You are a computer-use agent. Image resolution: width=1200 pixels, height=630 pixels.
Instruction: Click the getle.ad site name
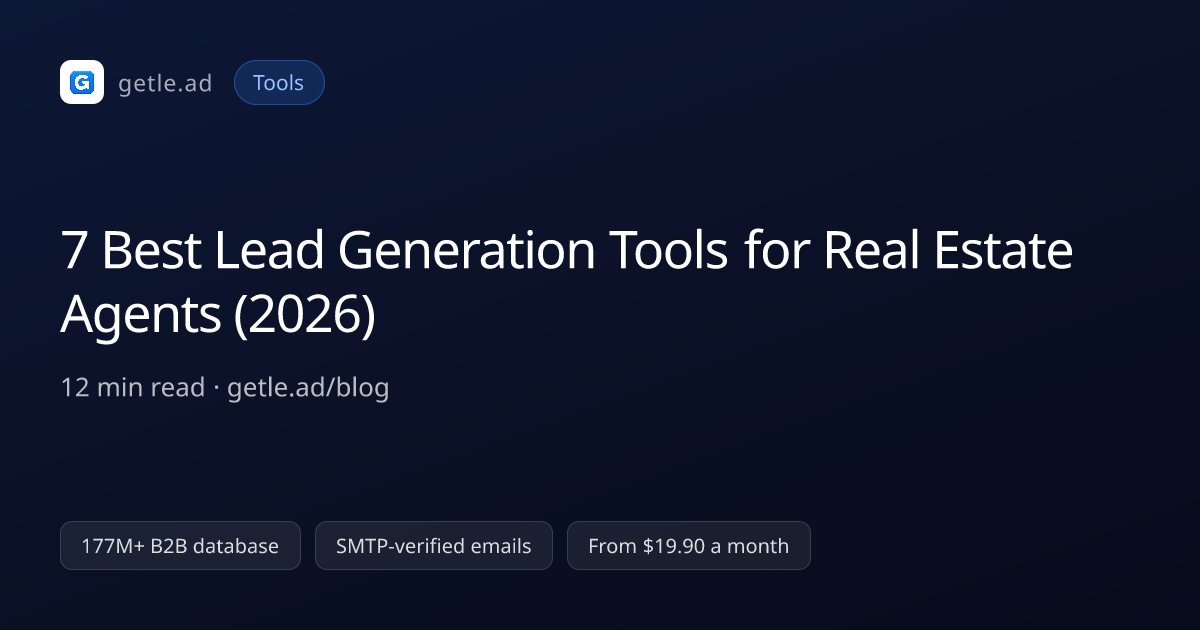coord(165,83)
